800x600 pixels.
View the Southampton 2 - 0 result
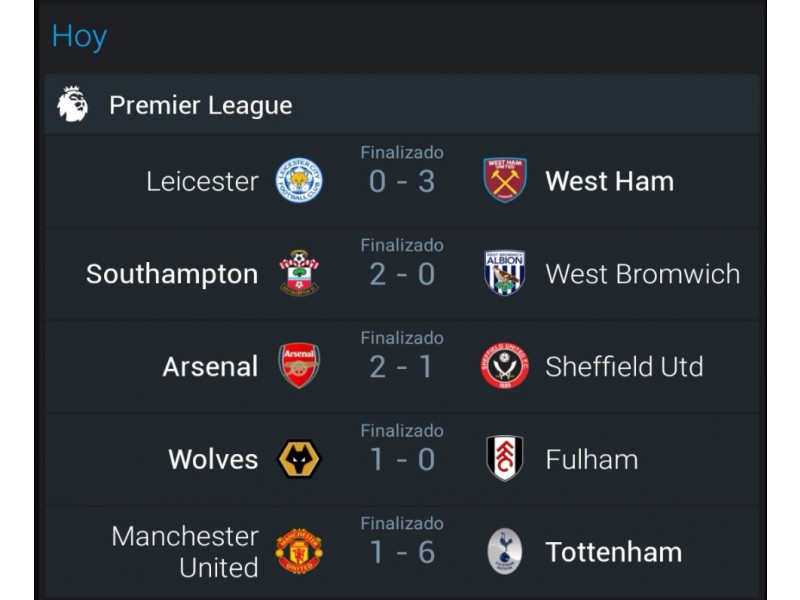[x=402, y=274]
